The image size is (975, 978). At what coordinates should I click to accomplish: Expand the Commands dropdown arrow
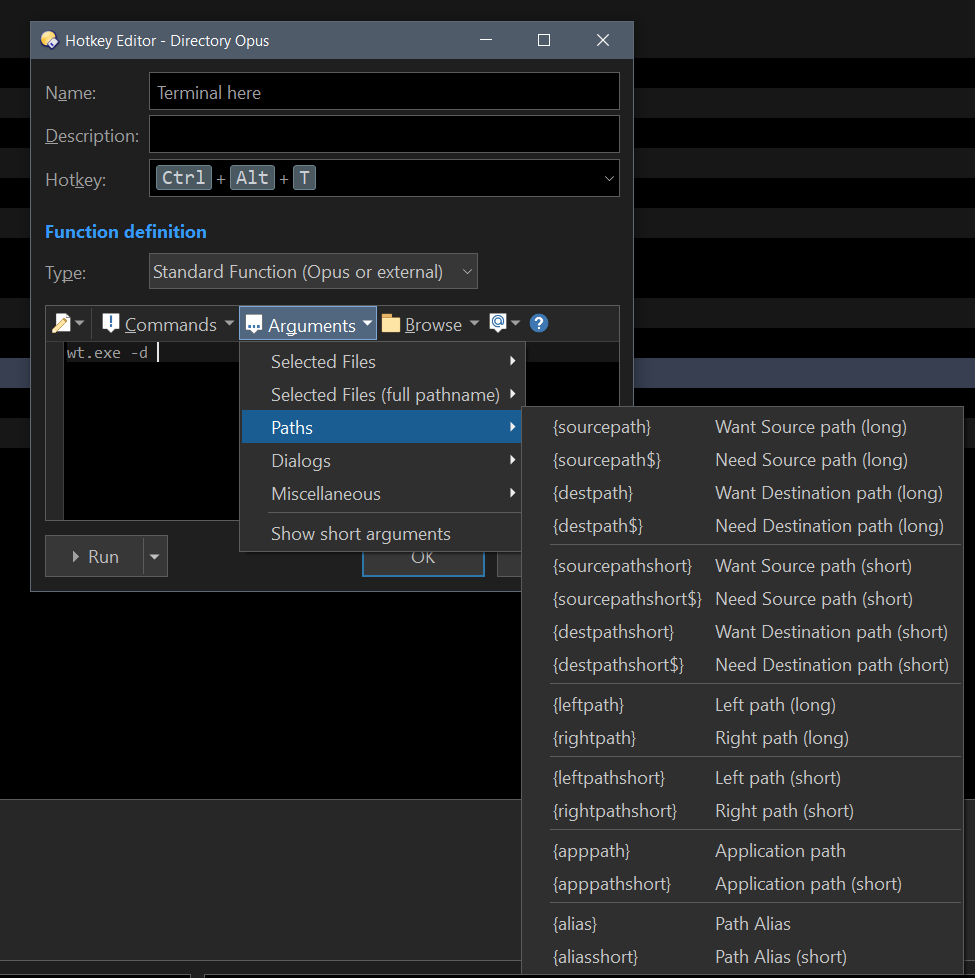(x=229, y=324)
